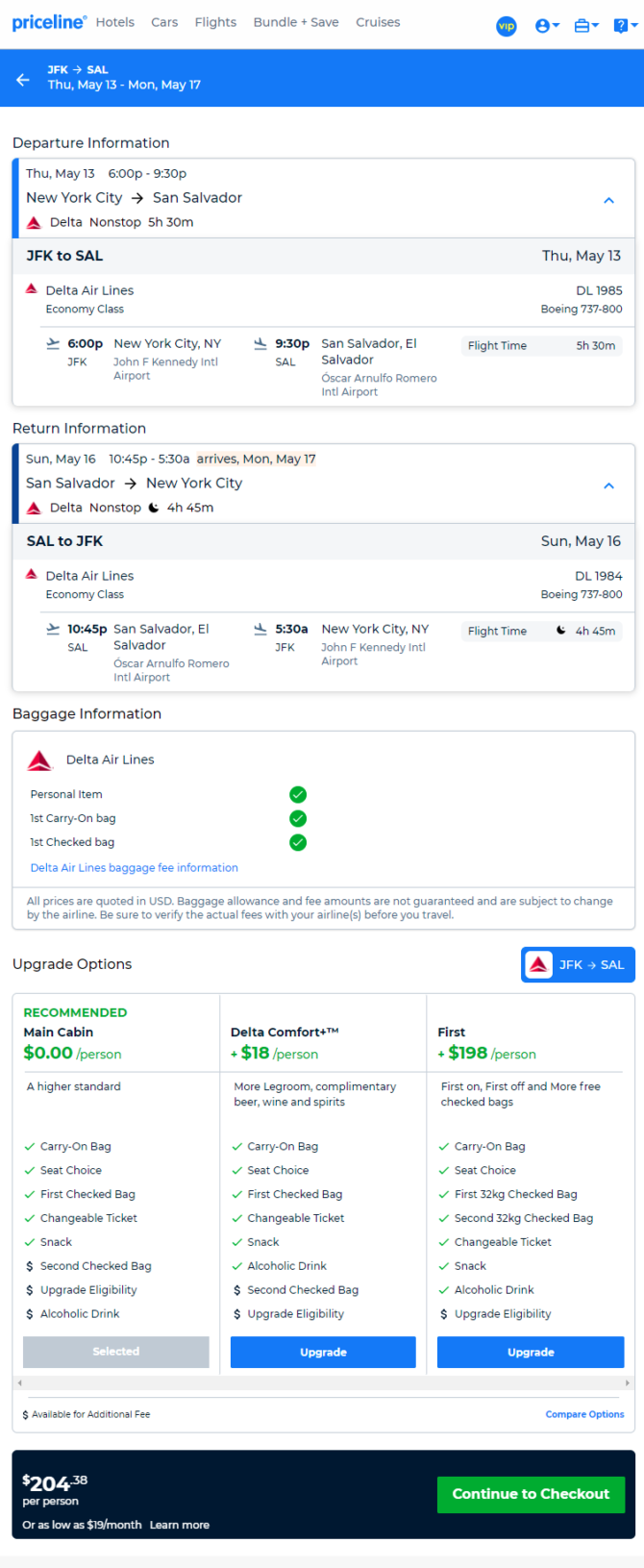Click Continue to Checkout

click(531, 1494)
